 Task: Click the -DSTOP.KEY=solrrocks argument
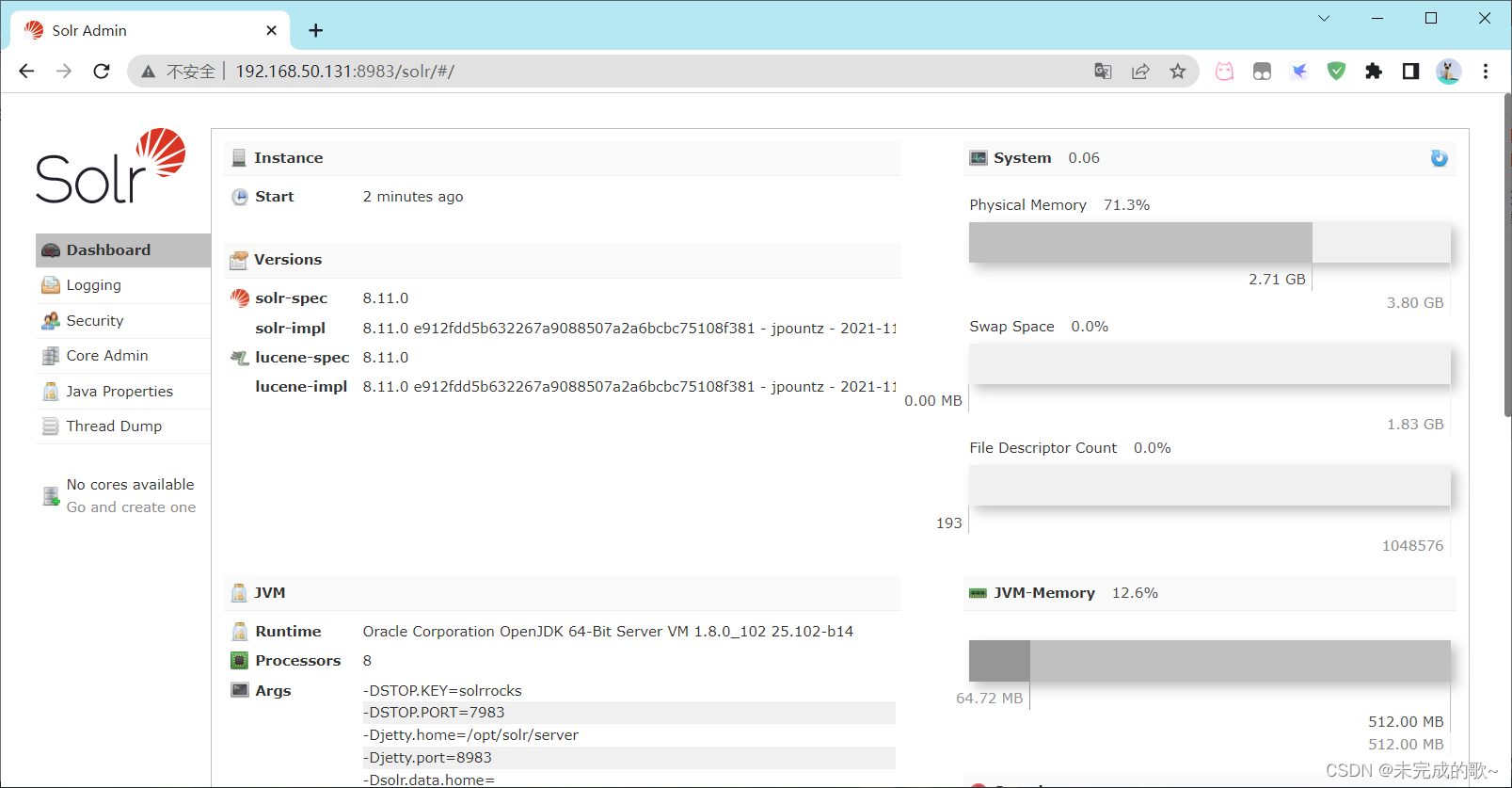point(442,691)
